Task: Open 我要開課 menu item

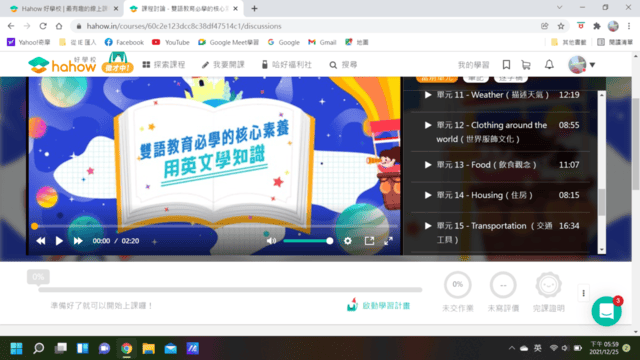Action: pos(223,65)
